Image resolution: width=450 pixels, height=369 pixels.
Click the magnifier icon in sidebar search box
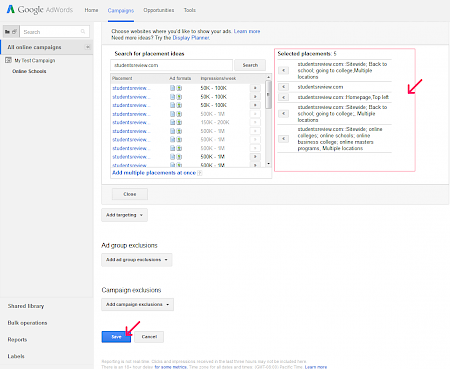point(83,32)
